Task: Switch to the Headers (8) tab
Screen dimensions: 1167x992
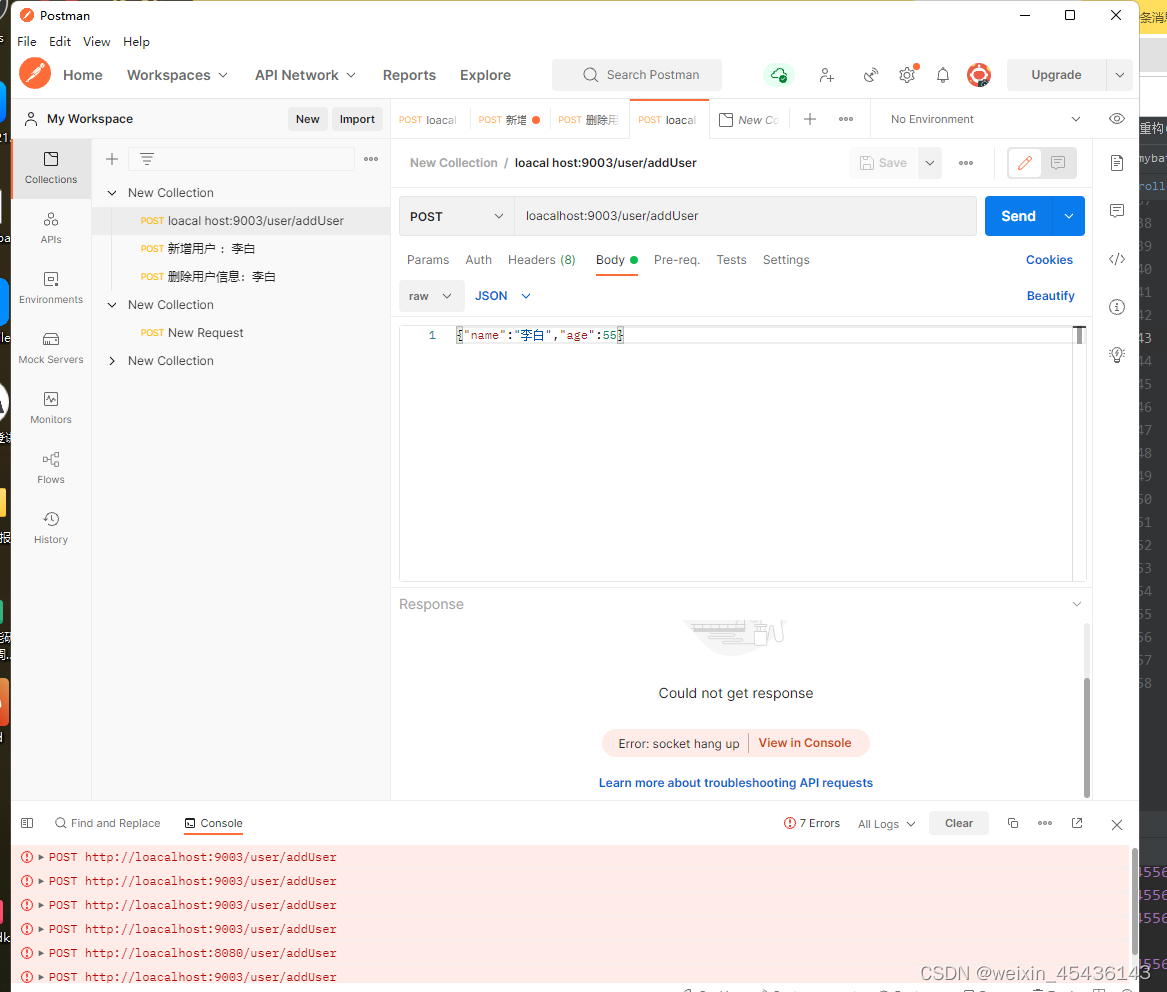Action: point(541,260)
